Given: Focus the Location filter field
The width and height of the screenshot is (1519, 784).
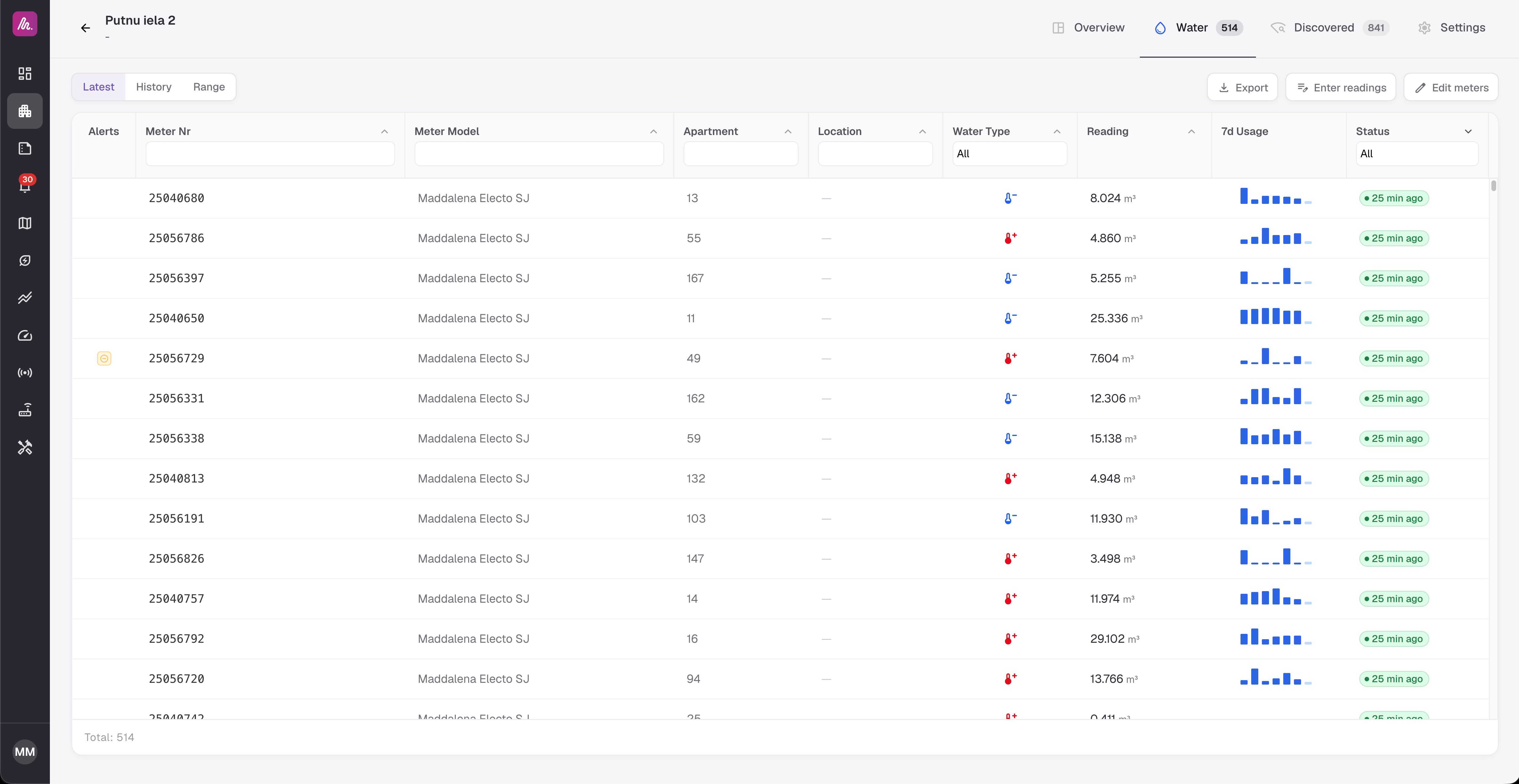Looking at the screenshot, I should coord(875,154).
